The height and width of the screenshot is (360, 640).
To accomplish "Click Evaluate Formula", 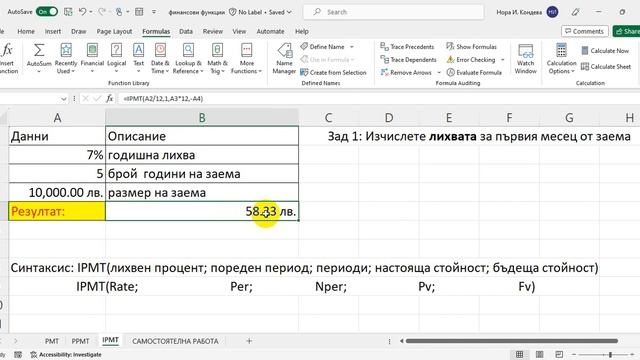I will tap(474, 72).
